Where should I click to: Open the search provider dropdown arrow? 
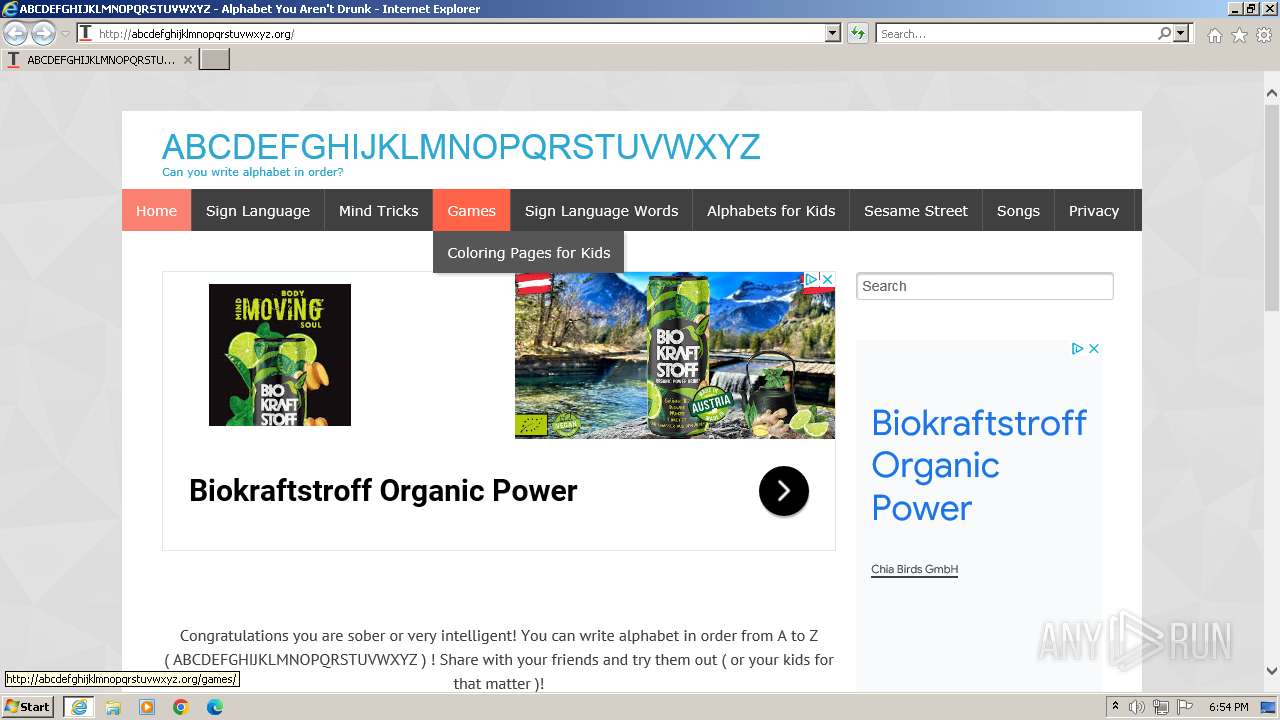pos(1181,33)
